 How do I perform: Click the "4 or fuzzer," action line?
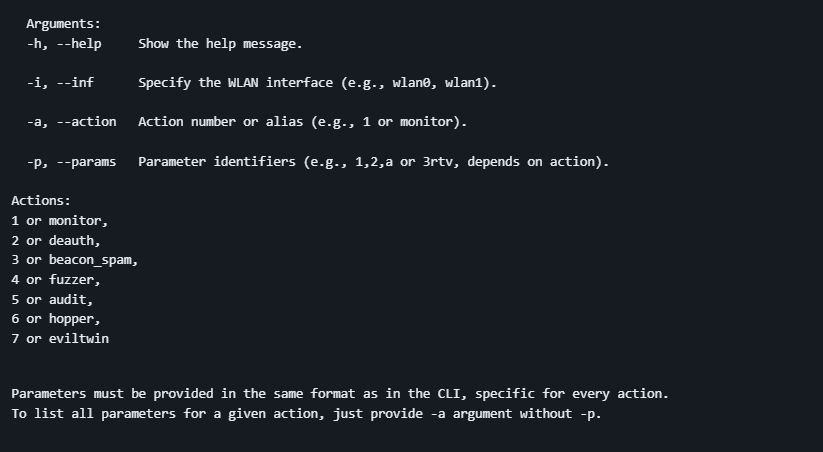(56, 279)
